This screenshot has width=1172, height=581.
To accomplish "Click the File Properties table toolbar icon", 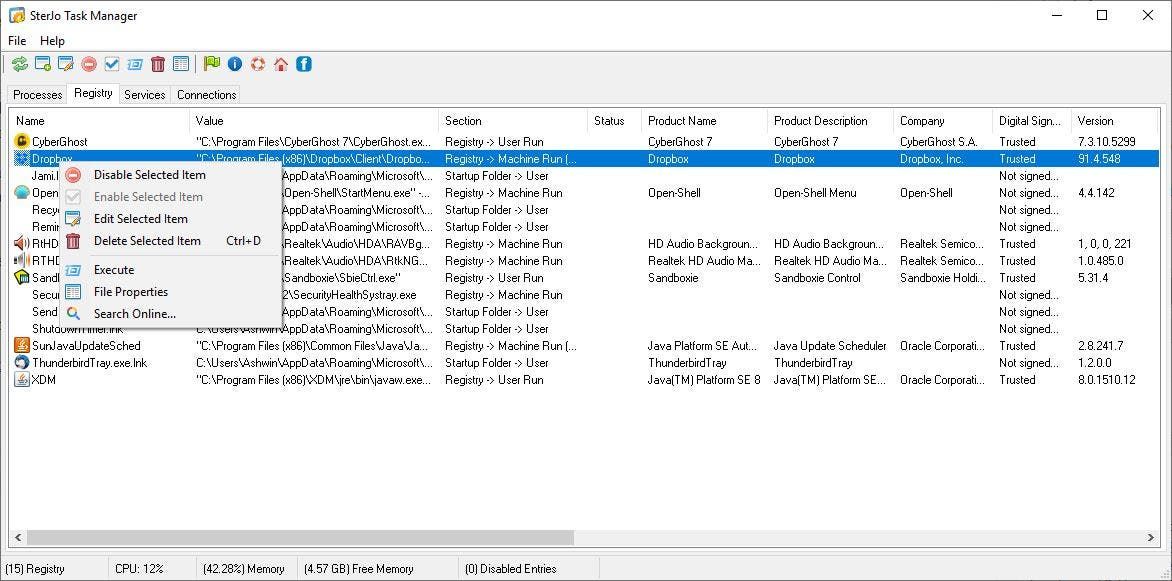I will [x=181, y=64].
